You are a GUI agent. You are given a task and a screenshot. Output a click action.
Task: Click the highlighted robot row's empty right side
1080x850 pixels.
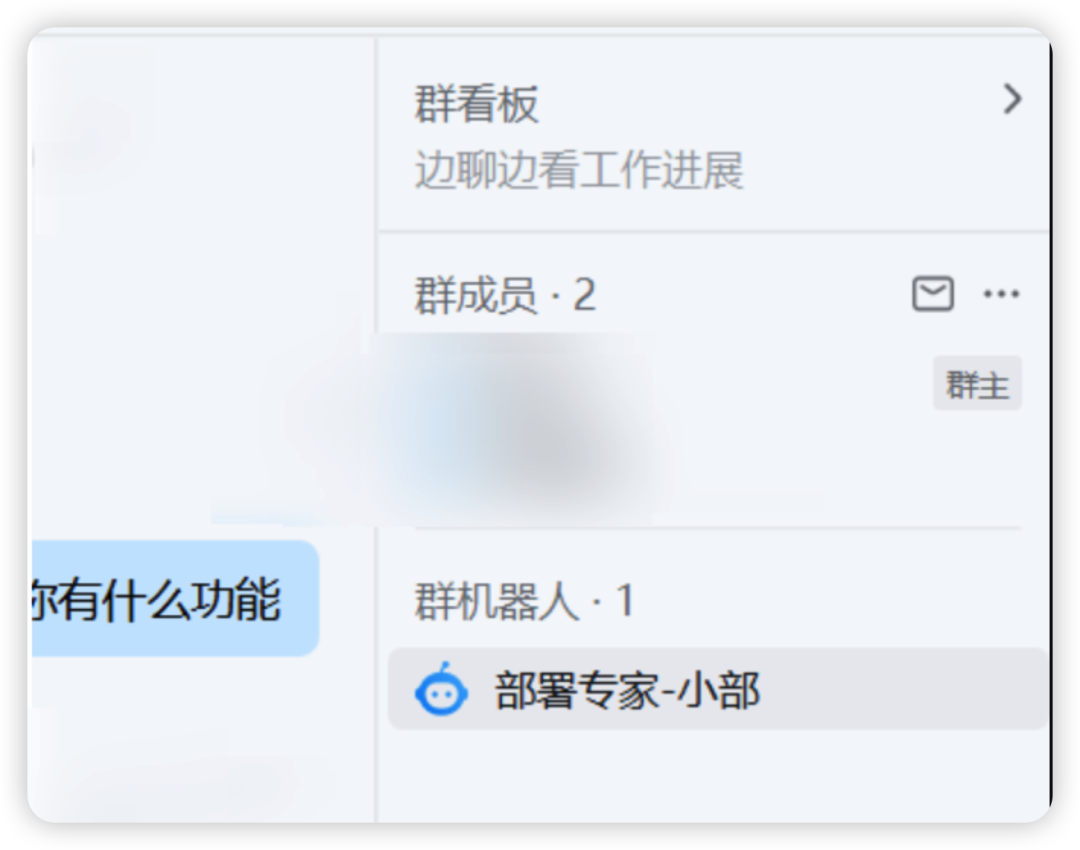(x=902, y=689)
